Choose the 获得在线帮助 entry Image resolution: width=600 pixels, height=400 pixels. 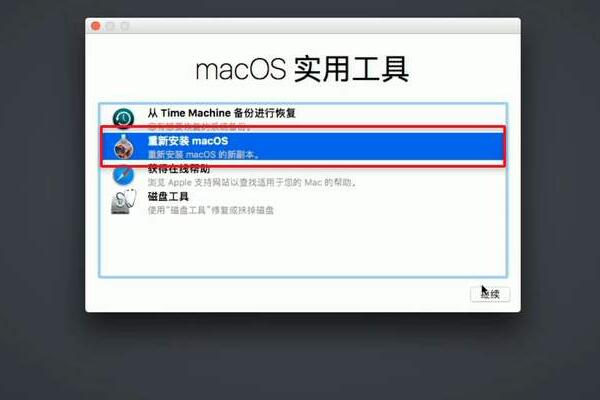click(179, 169)
